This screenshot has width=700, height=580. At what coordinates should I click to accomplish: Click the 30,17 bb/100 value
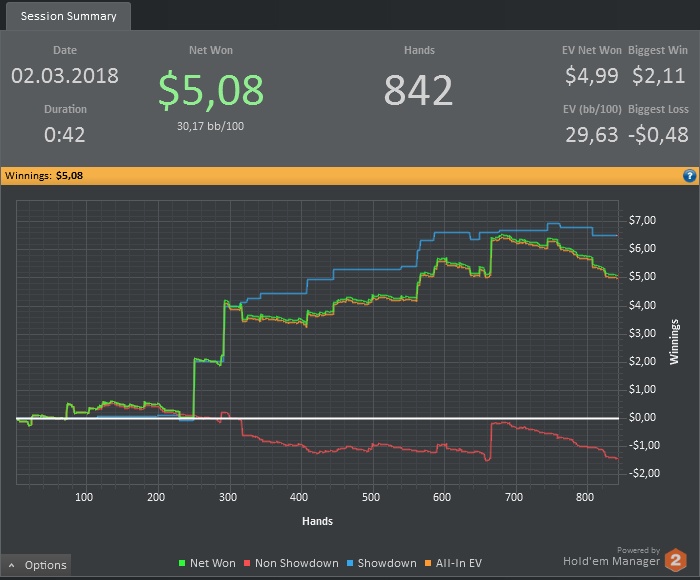point(211,126)
